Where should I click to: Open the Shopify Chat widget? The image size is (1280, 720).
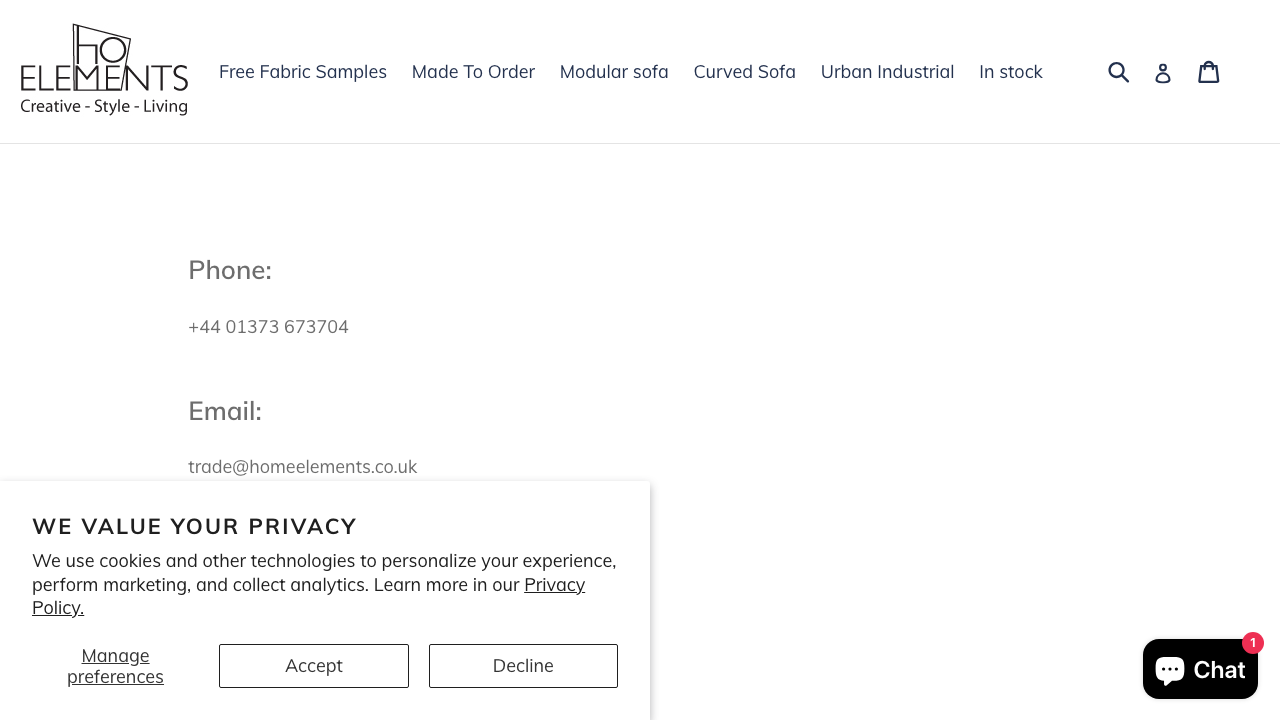[1199, 669]
